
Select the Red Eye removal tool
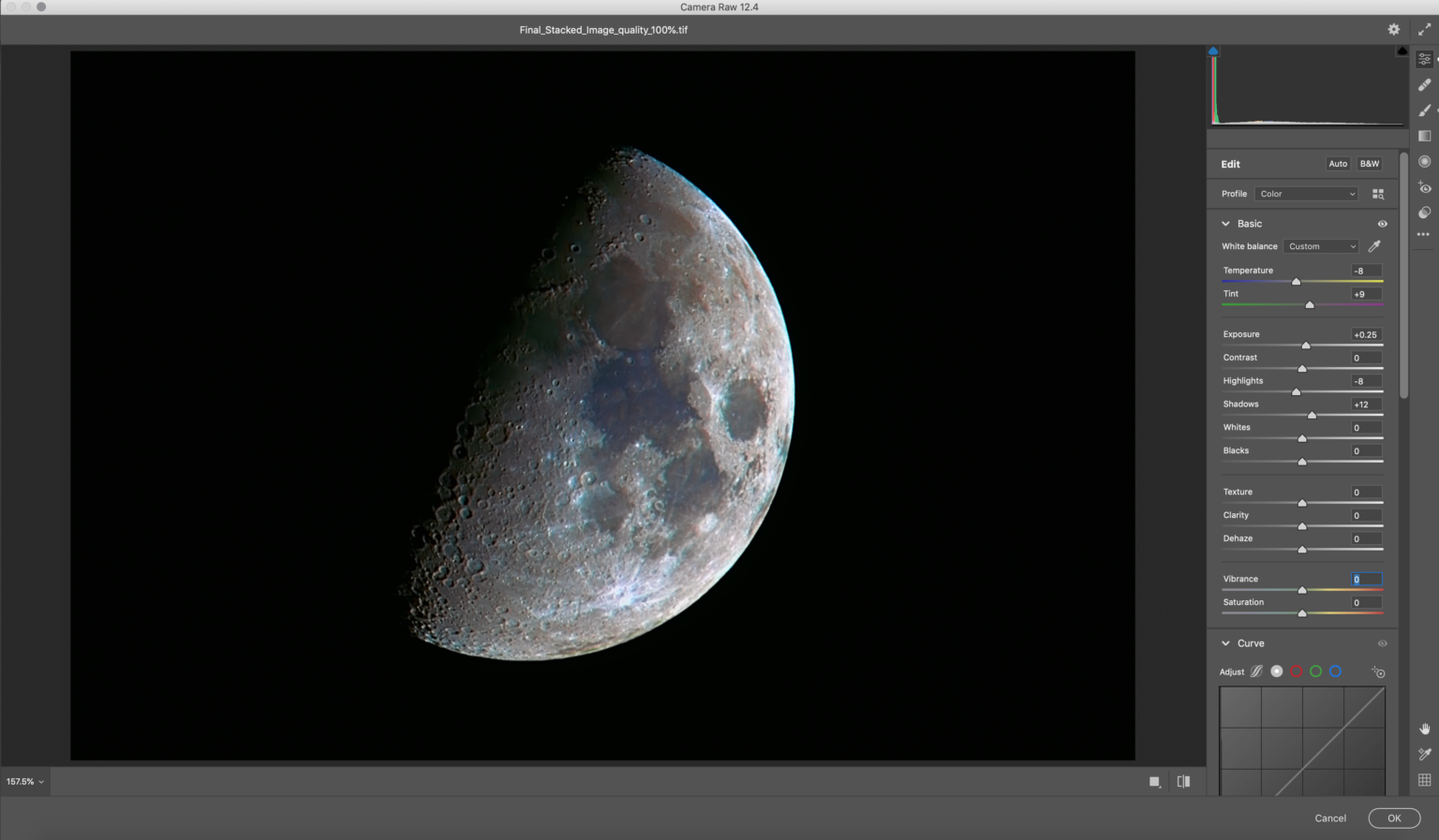[x=1424, y=187]
